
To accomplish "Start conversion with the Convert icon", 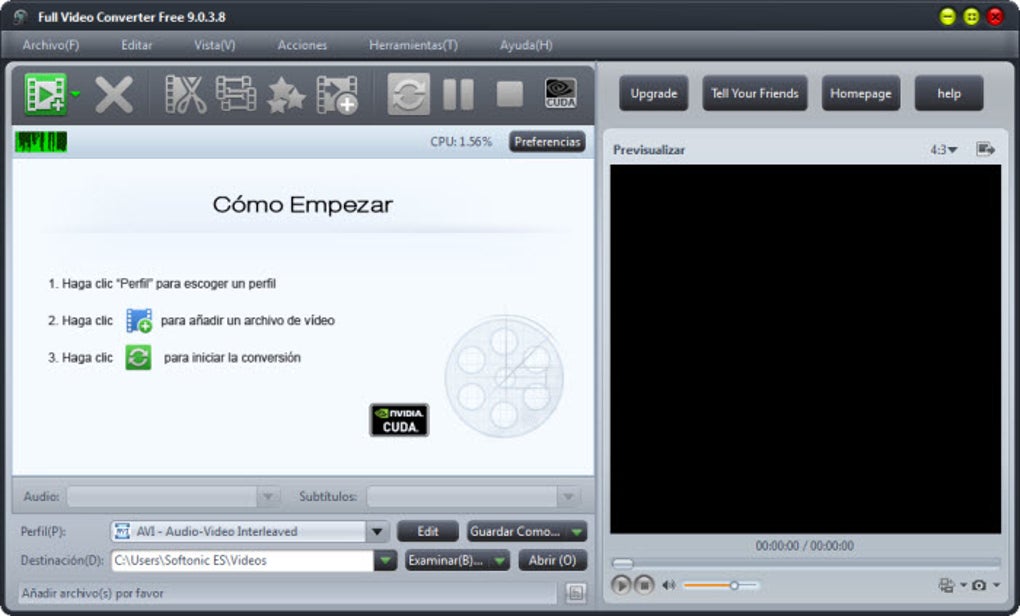I will [x=409, y=94].
